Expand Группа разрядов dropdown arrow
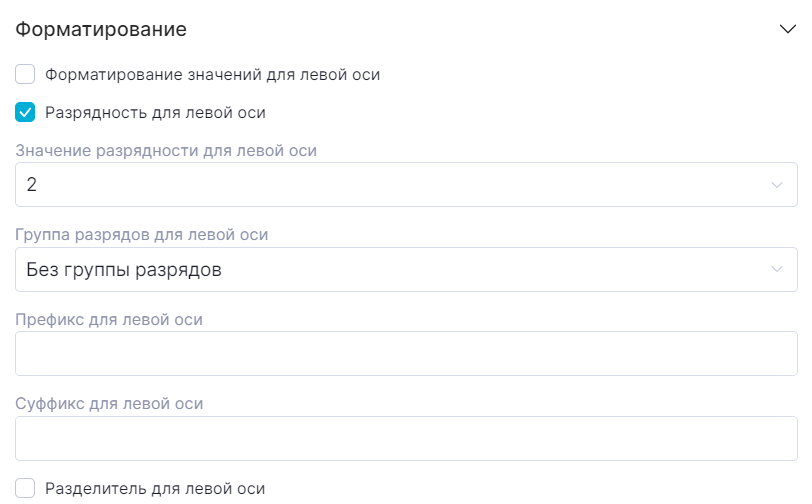 pyautogui.click(x=777, y=270)
